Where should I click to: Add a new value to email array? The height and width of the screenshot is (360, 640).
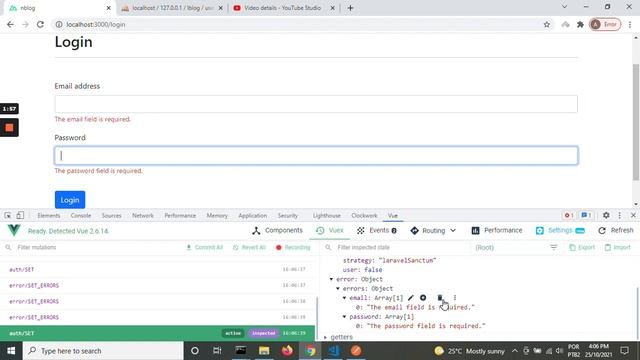[423, 298]
